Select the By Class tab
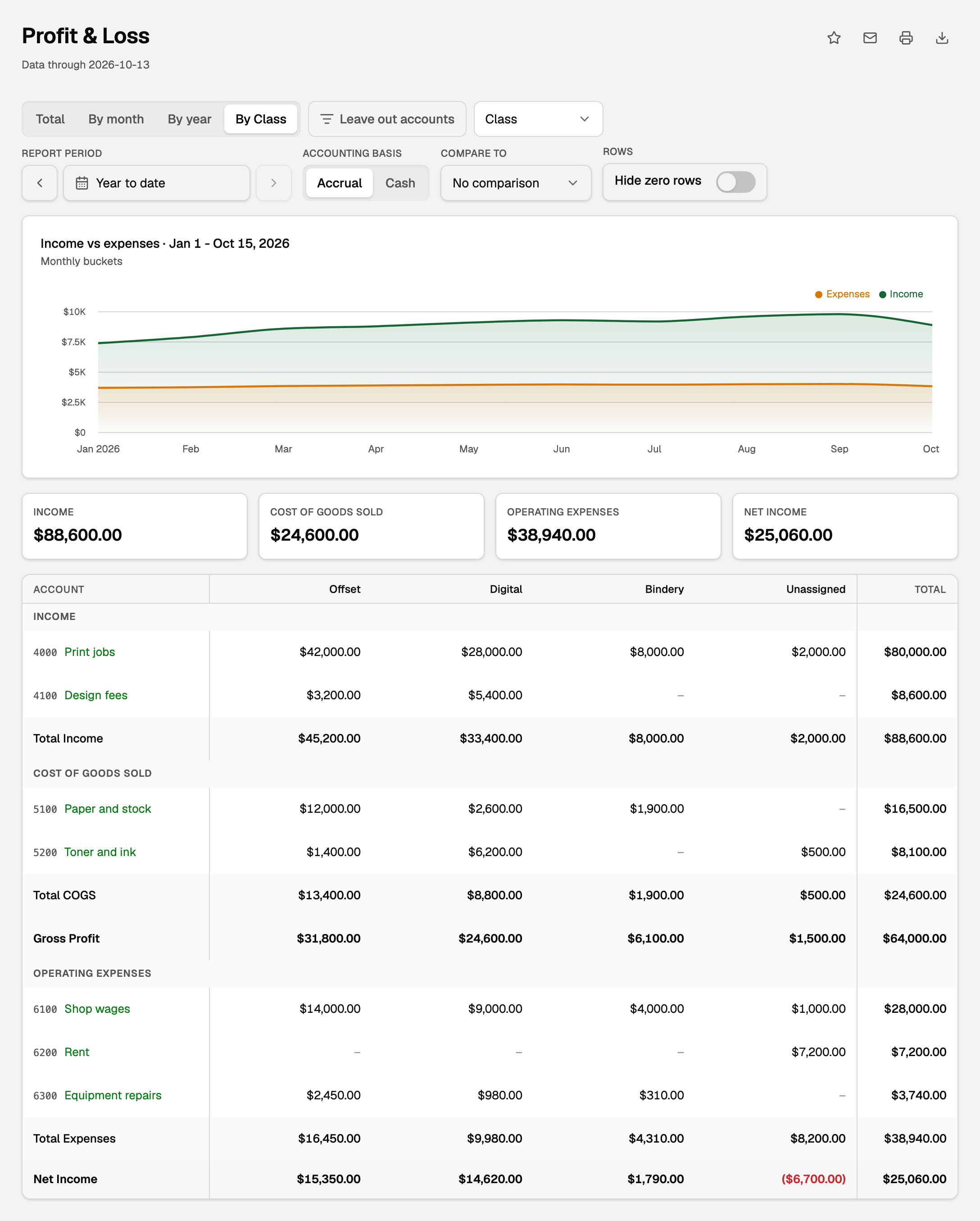 click(261, 119)
